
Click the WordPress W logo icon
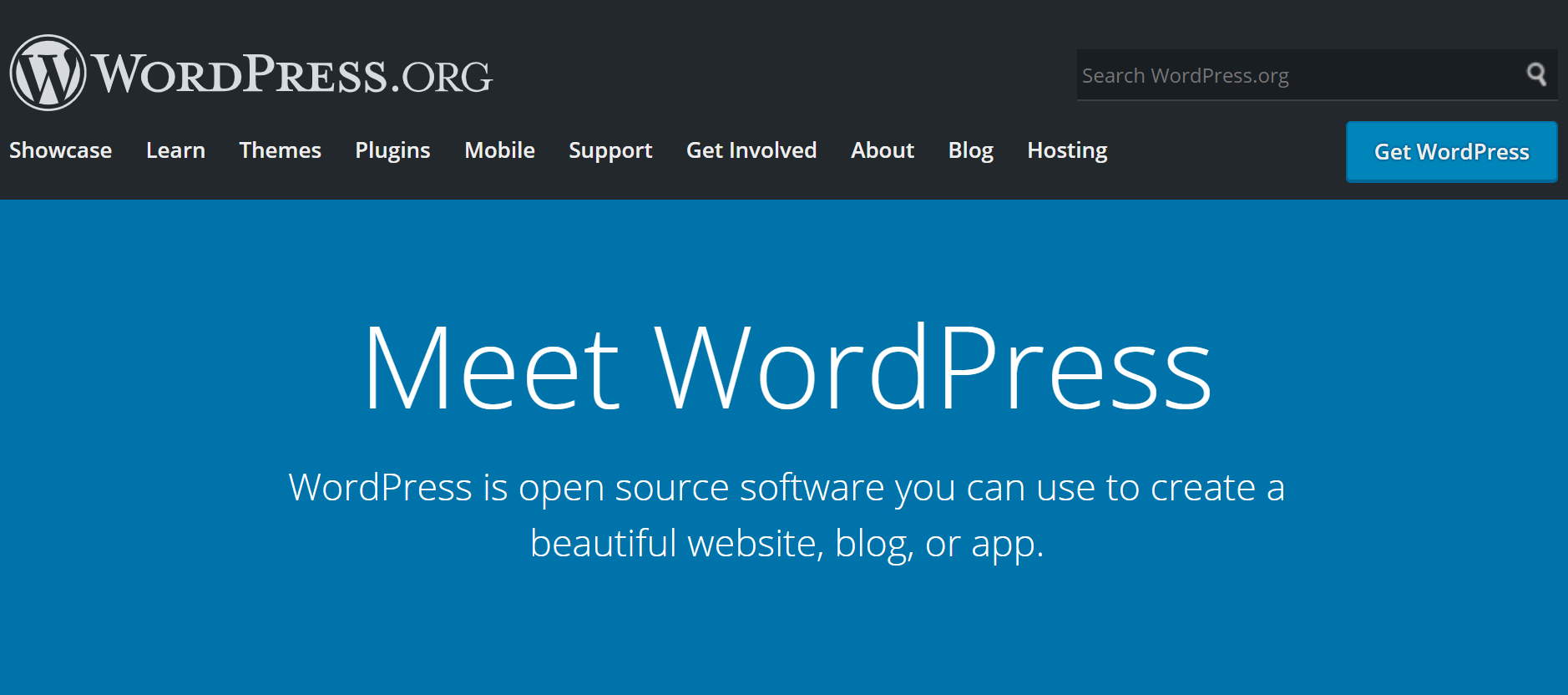(x=48, y=73)
